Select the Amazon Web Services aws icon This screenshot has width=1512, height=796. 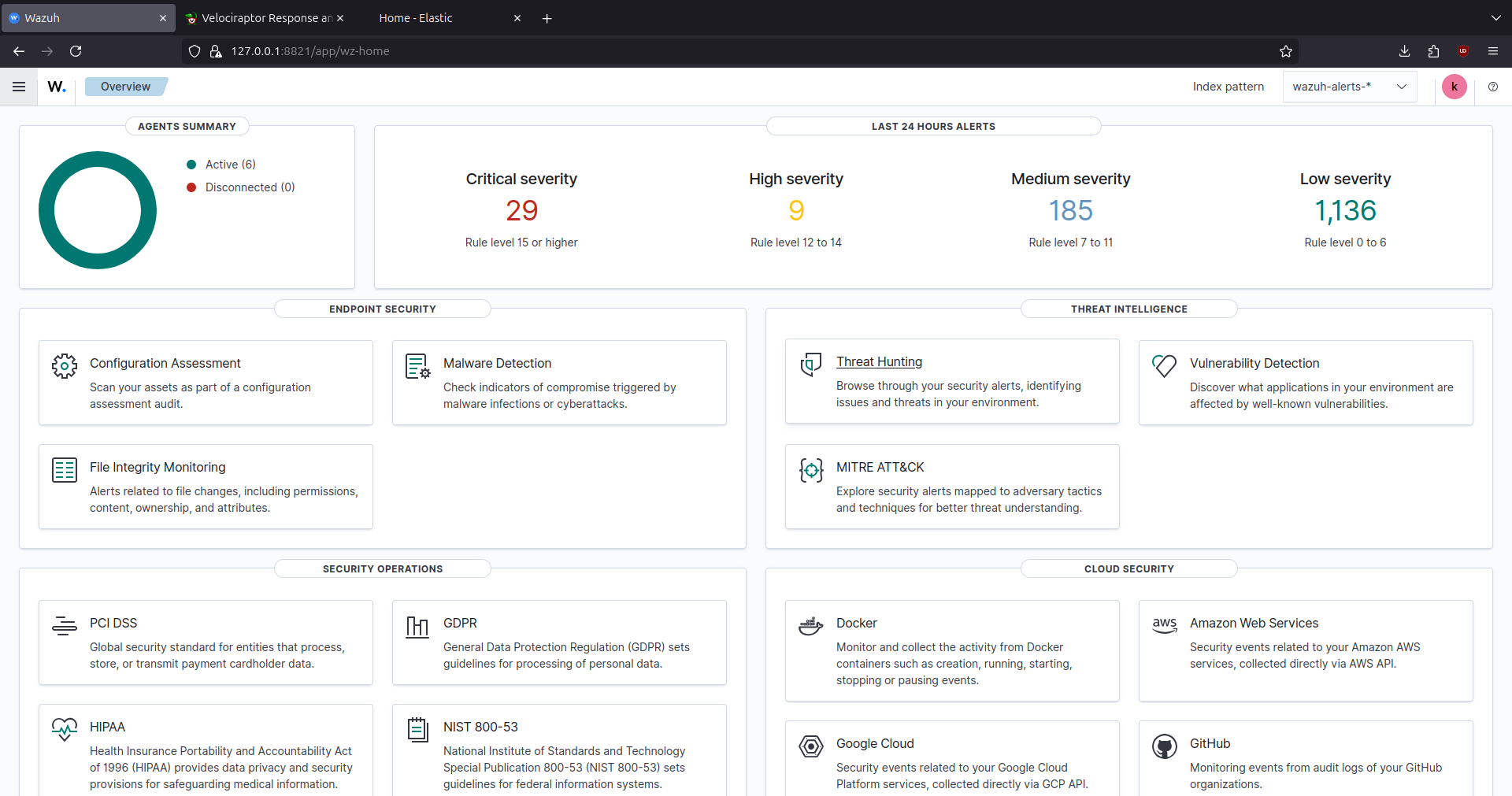coord(1165,626)
